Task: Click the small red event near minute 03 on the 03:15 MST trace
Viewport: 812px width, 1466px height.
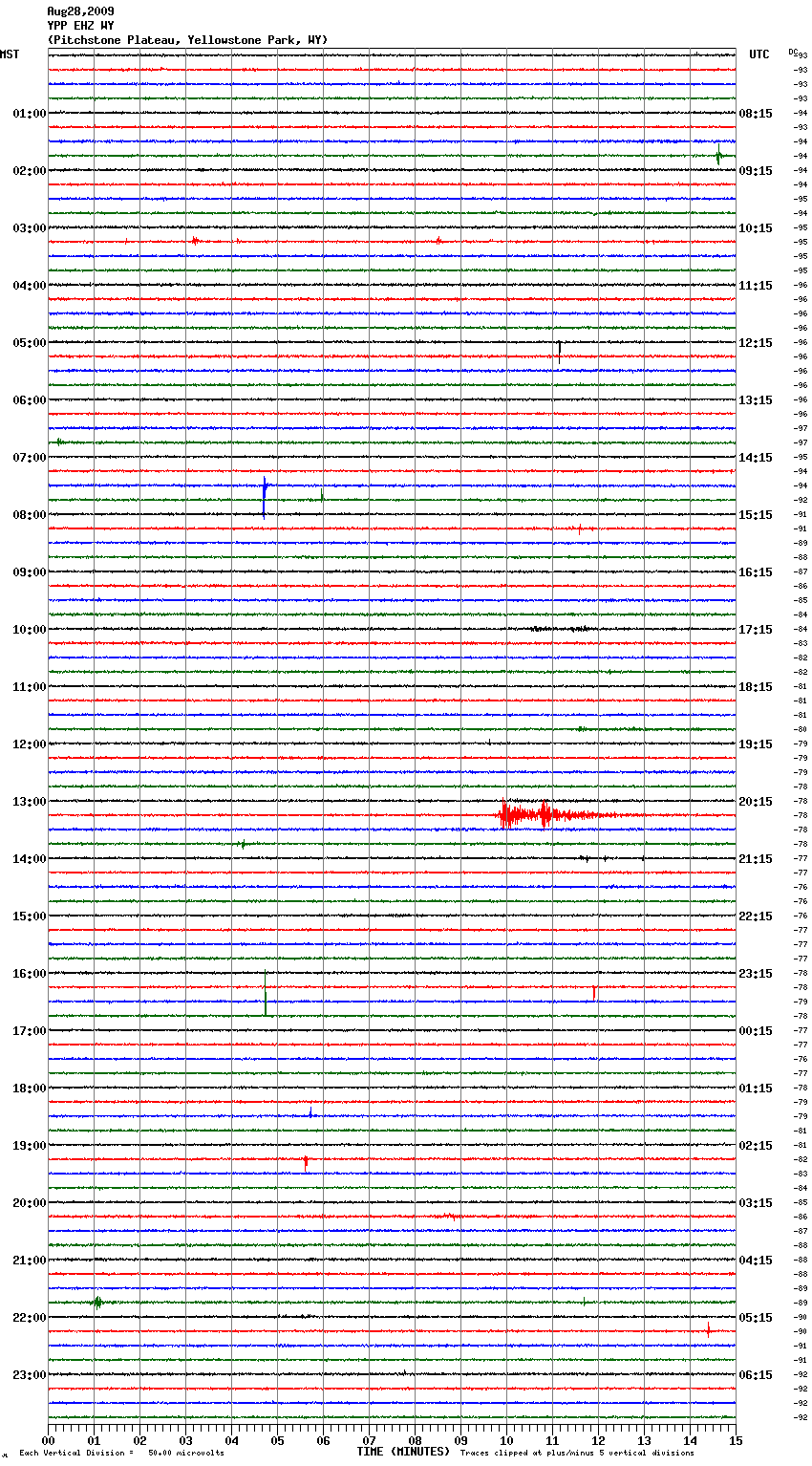Action: [x=195, y=241]
